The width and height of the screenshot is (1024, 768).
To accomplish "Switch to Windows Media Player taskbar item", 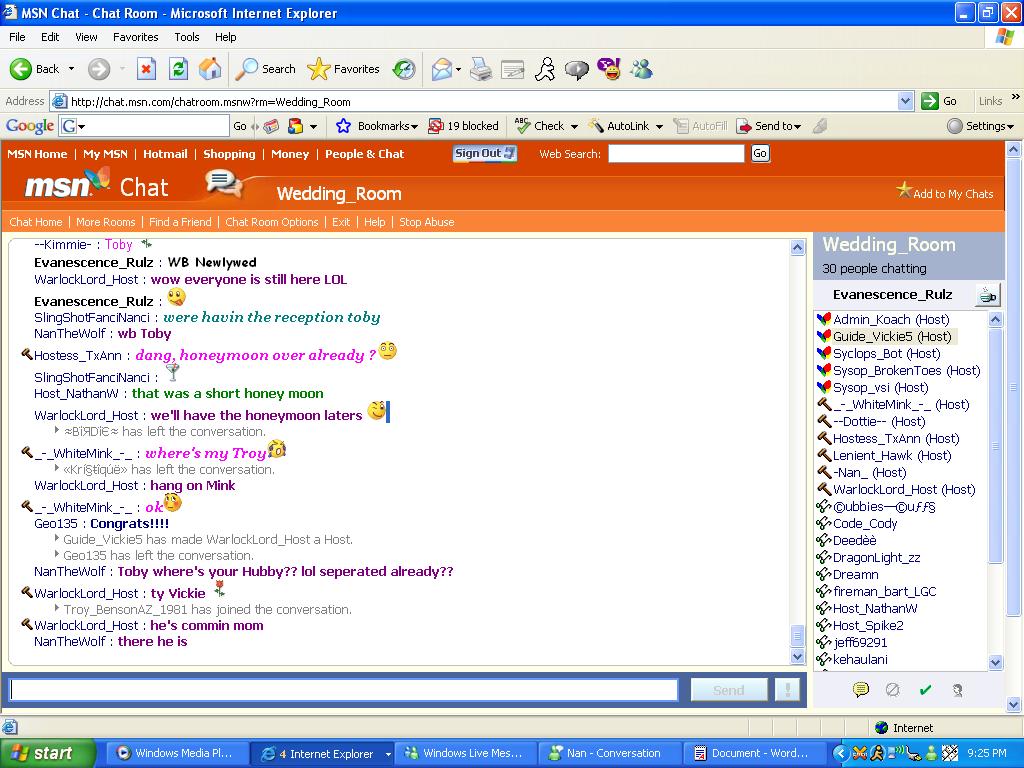I will (177, 753).
